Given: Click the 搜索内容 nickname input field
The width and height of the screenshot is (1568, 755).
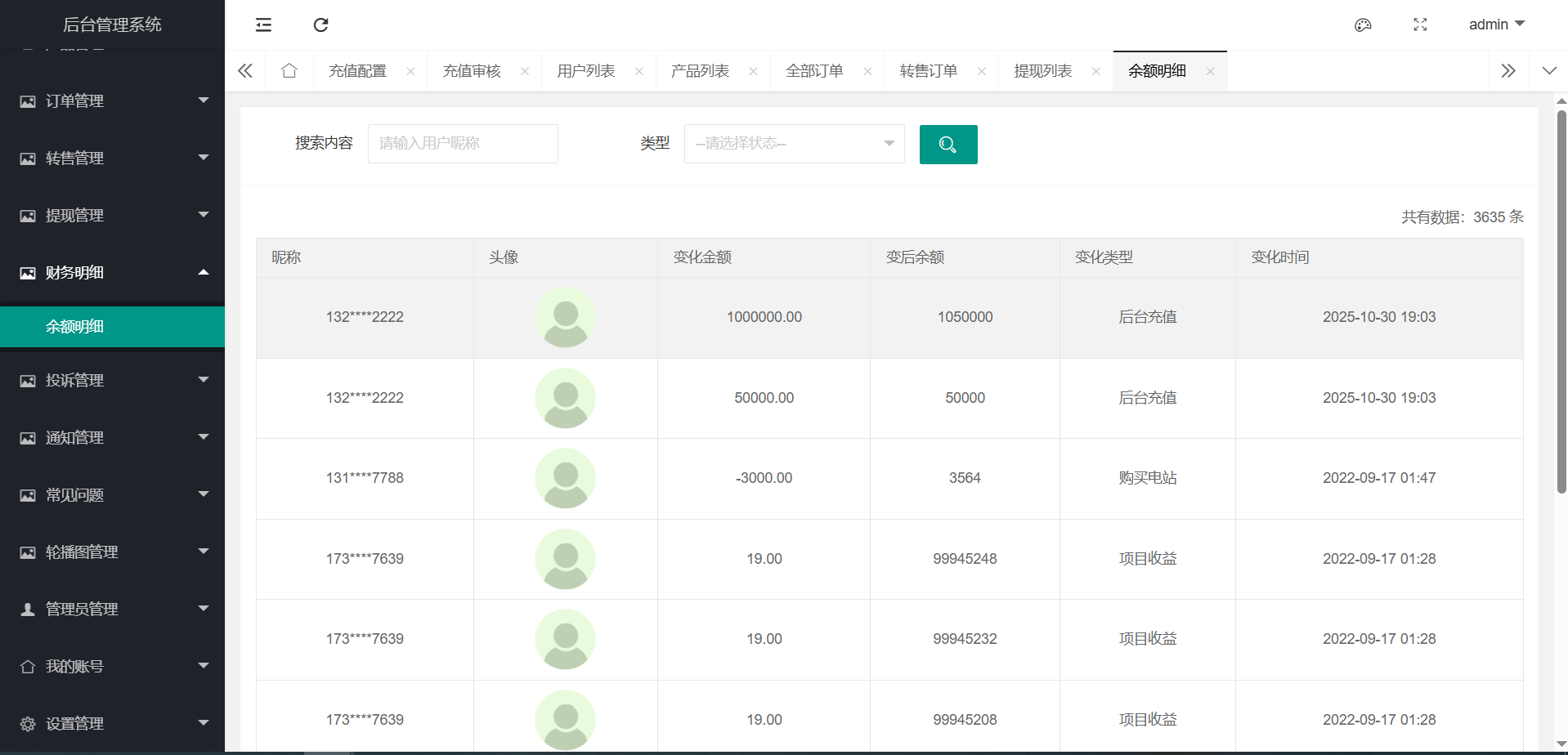Looking at the screenshot, I should [x=463, y=144].
